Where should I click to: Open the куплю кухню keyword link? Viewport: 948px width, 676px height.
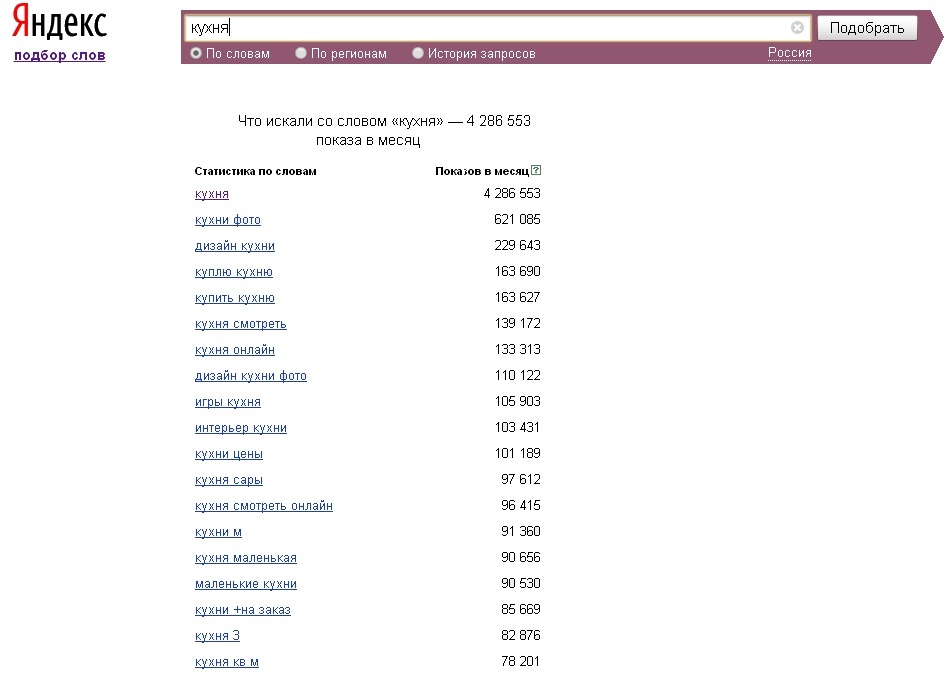point(234,272)
